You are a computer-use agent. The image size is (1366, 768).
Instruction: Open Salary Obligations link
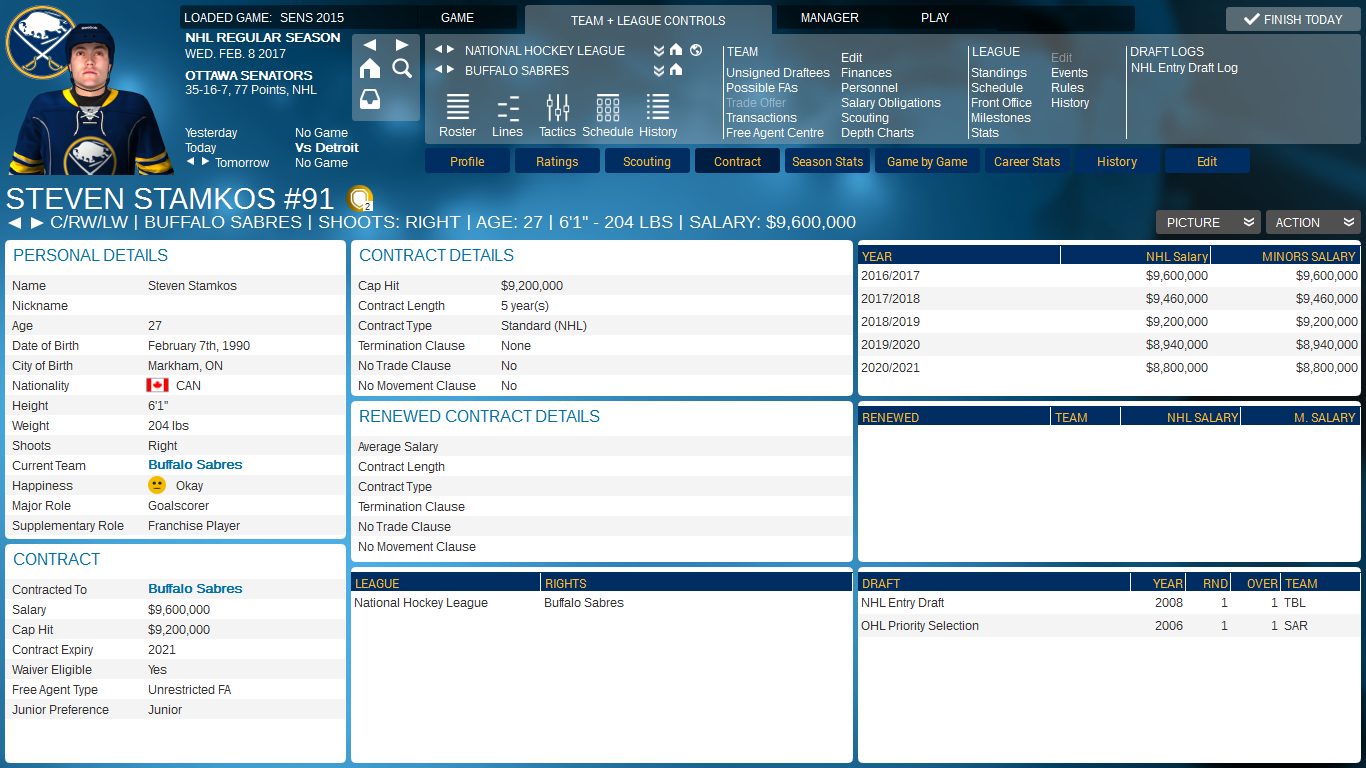891,103
